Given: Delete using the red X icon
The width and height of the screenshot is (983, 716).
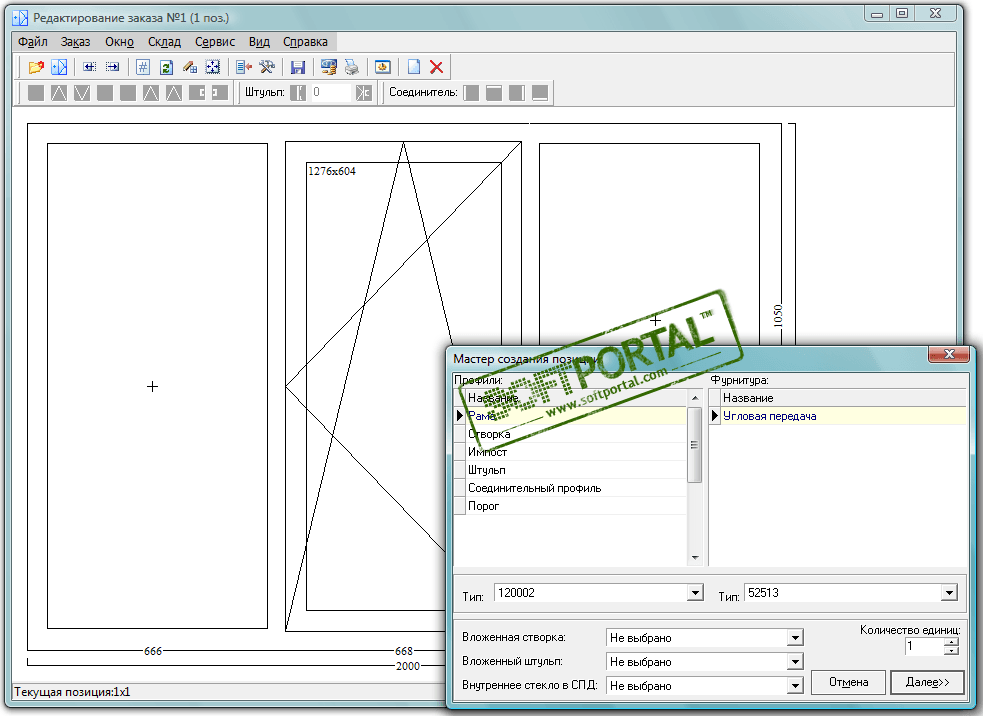Looking at the screenshot, I should point(437,67).
